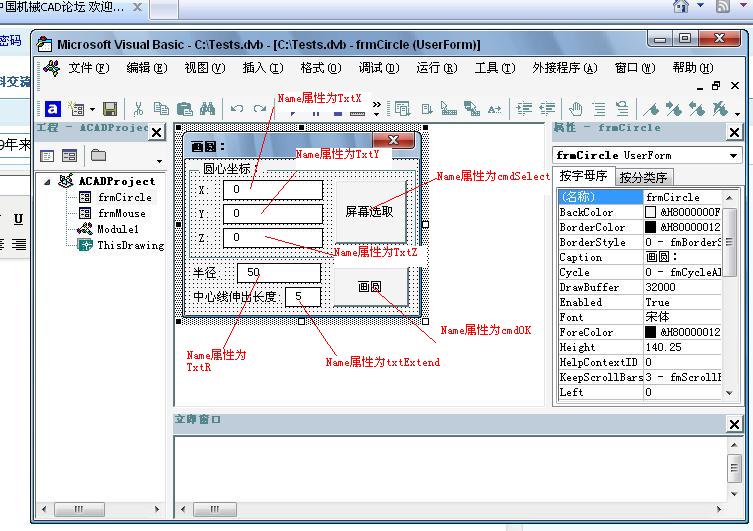Expand the toolbar overflow chevron
Image resolution: width=753 pixels, height=531 pixels.
[x=377, y=105]
